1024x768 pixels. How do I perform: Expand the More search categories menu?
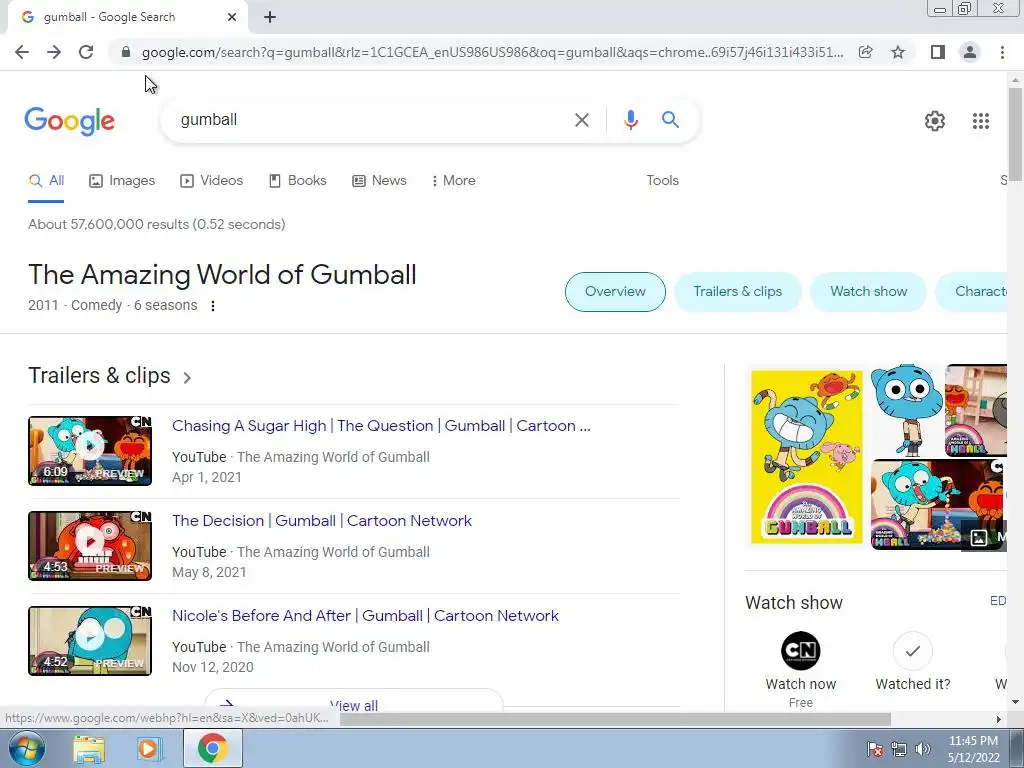tap(454, 181)
